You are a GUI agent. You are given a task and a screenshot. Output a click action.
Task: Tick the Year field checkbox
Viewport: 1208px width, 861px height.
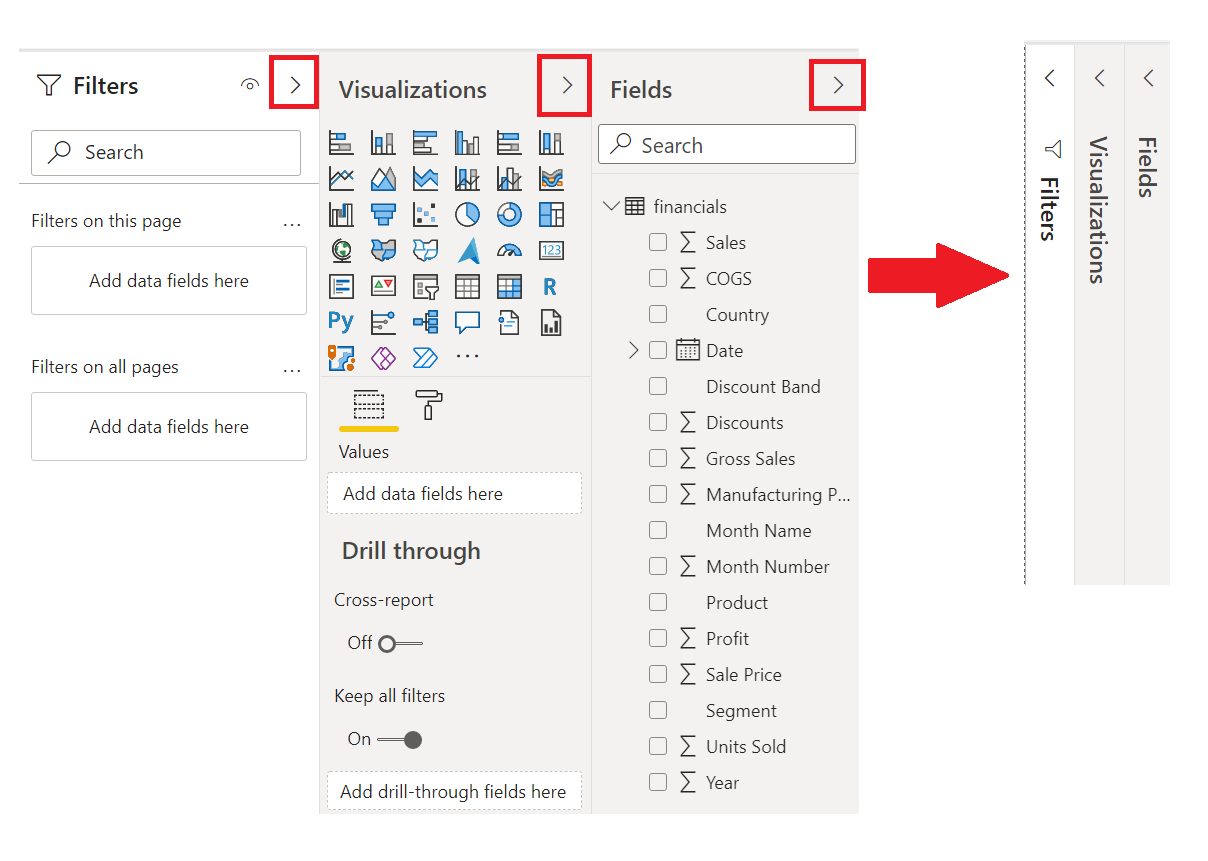pyautogui.click(x=658, y=782)
